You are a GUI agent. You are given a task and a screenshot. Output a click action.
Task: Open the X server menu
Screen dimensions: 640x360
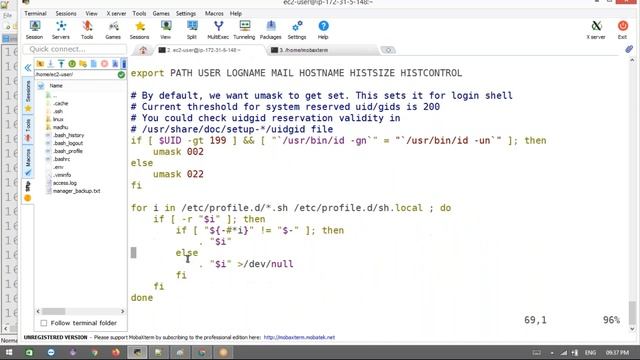[x=116, y=13]
